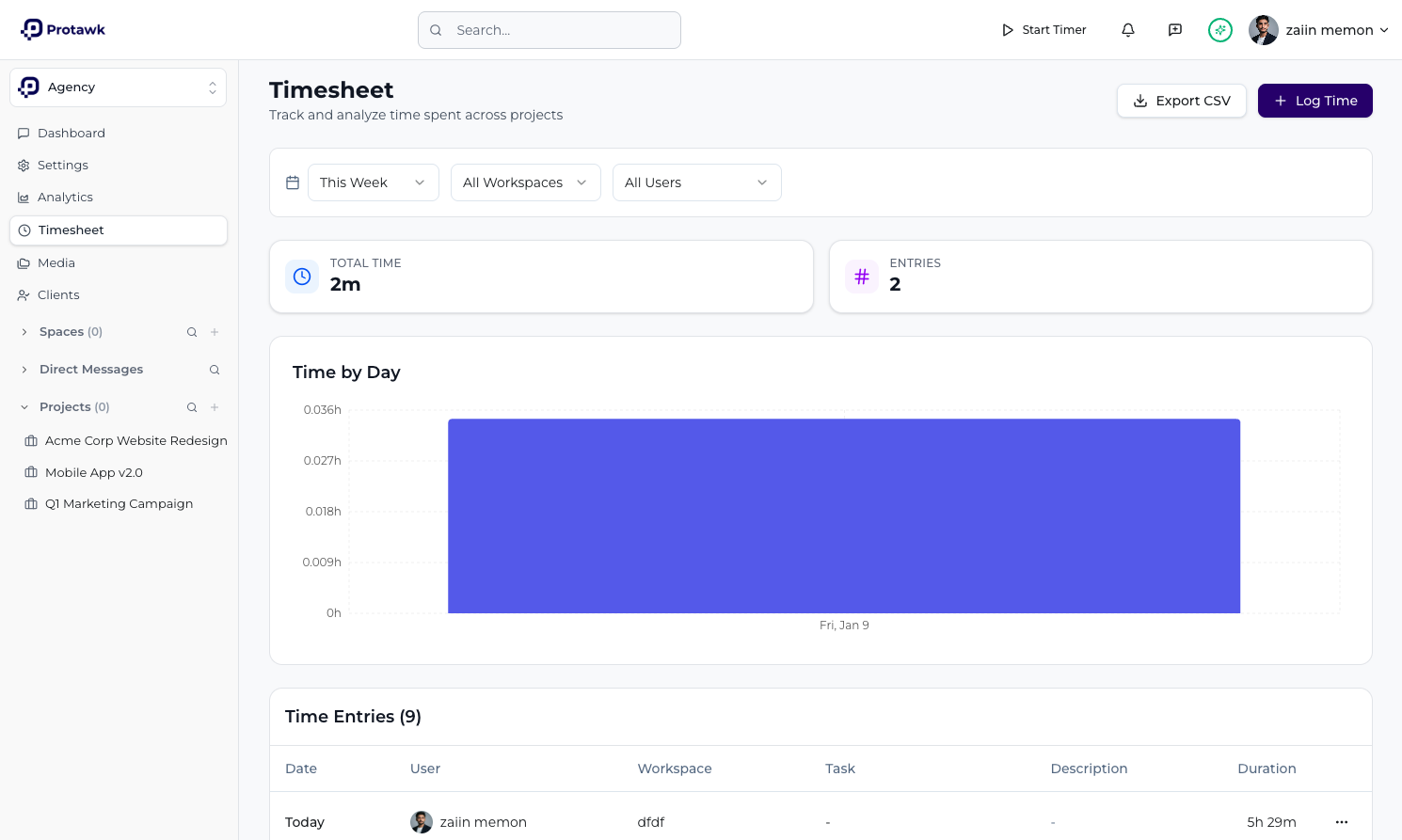Screen dimensions: 1402x840
Task: Click the Export CSV button
Action: [x=1182, y=101]
